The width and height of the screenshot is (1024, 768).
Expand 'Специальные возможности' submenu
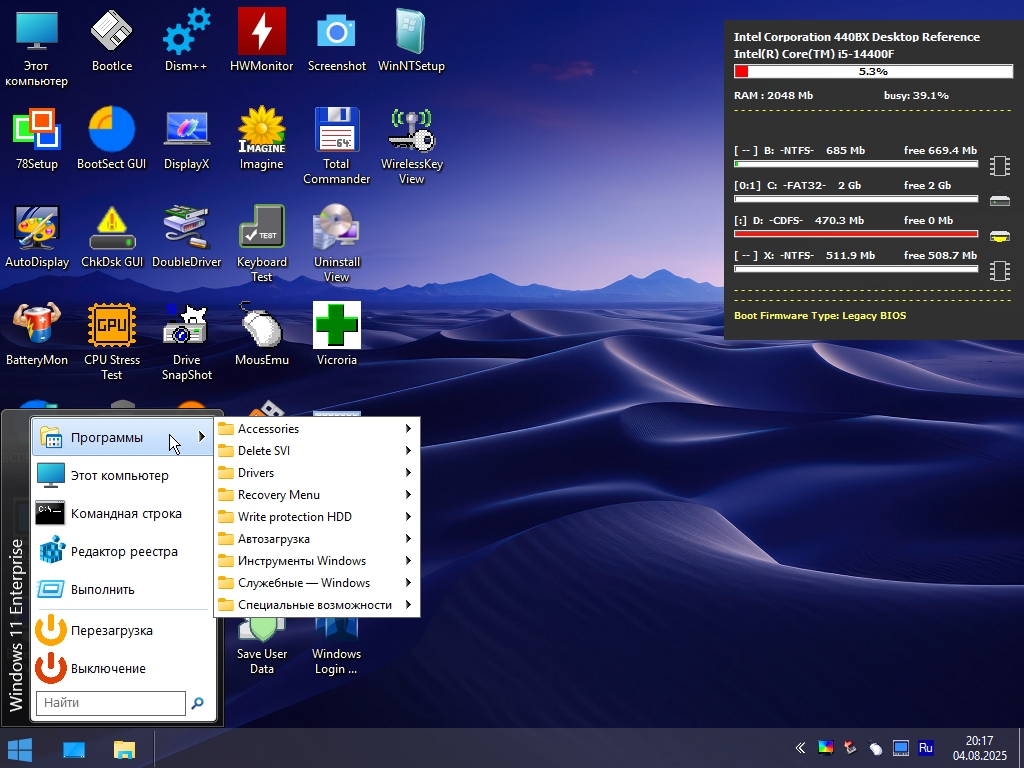317,605
